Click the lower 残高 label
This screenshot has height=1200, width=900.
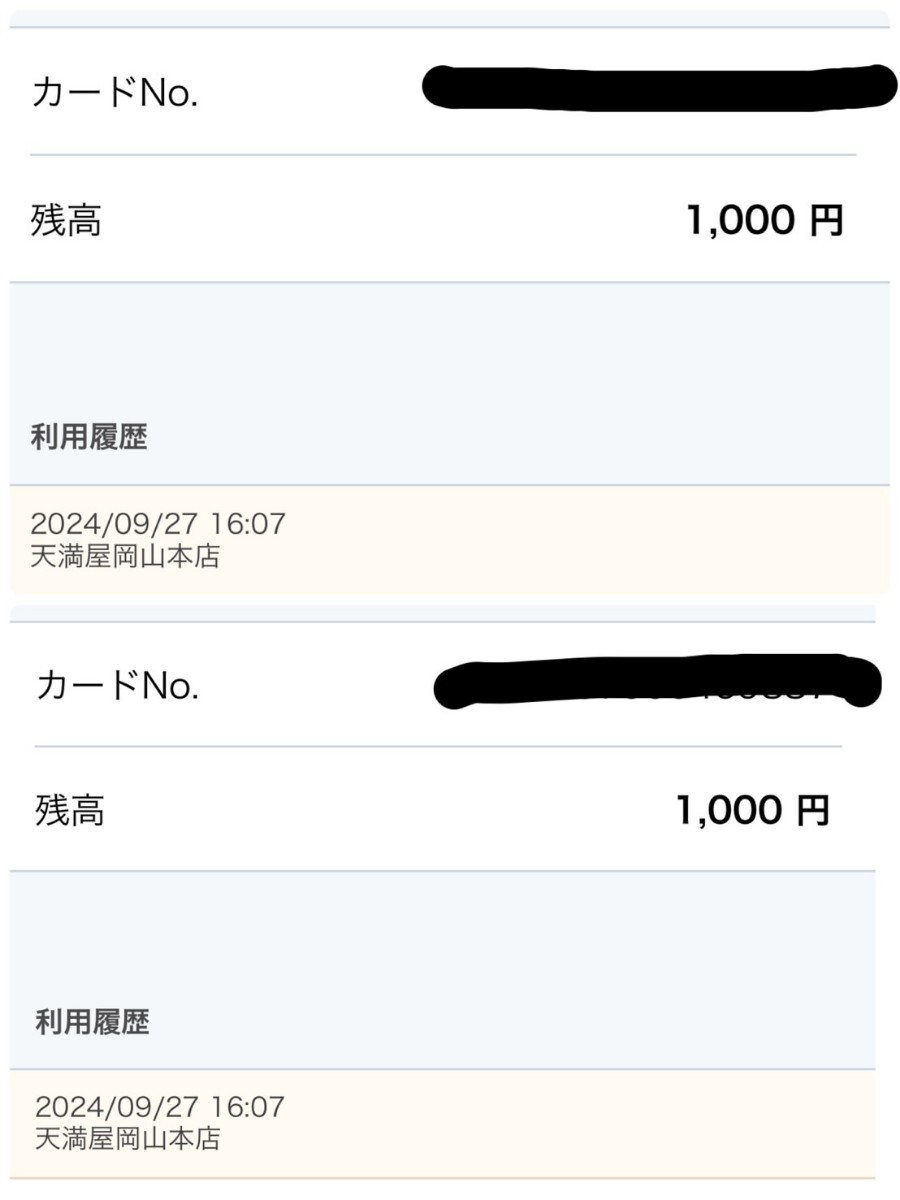coord(70,810)
